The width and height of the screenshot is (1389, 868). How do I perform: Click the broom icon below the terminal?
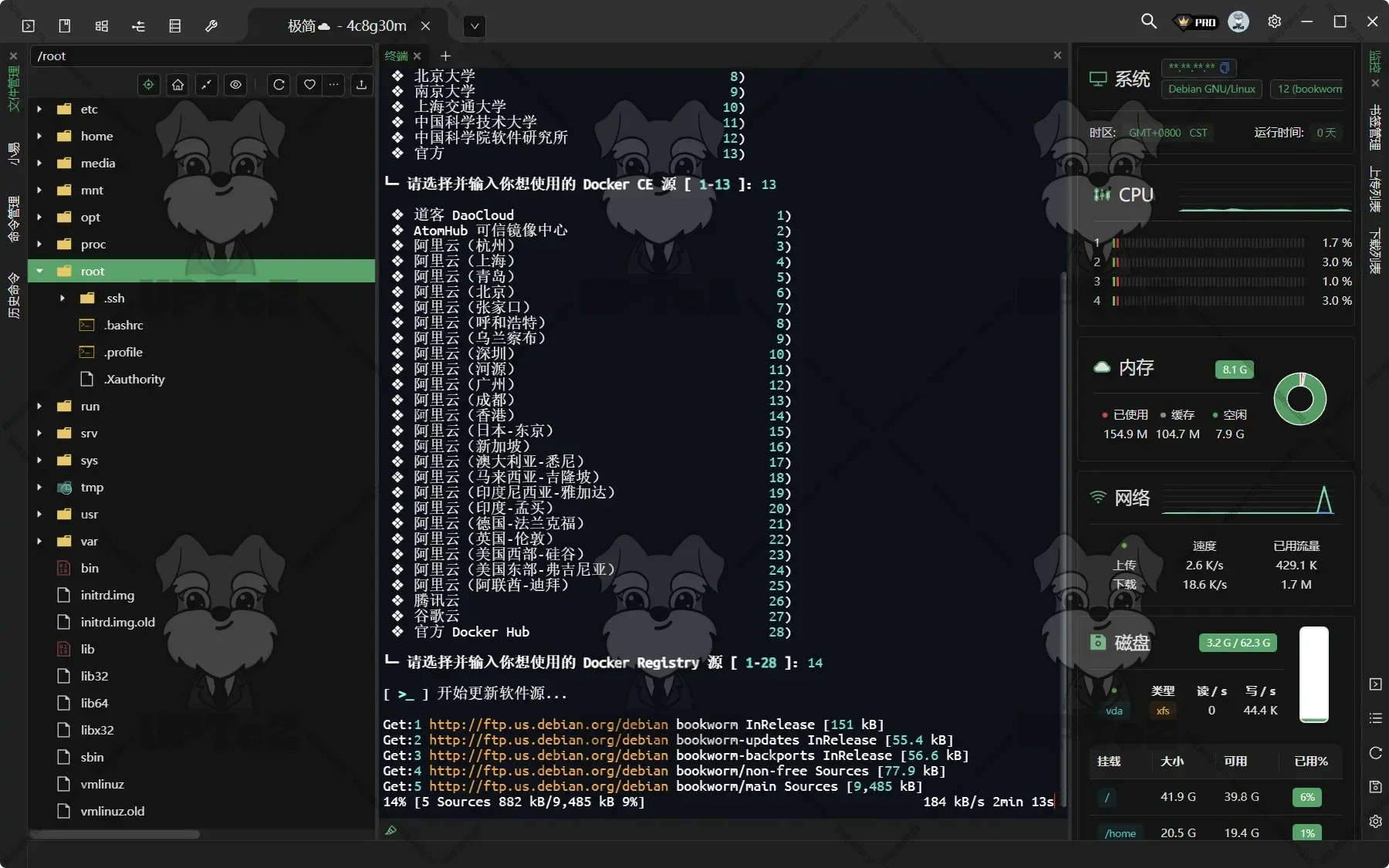pos(391,830)
